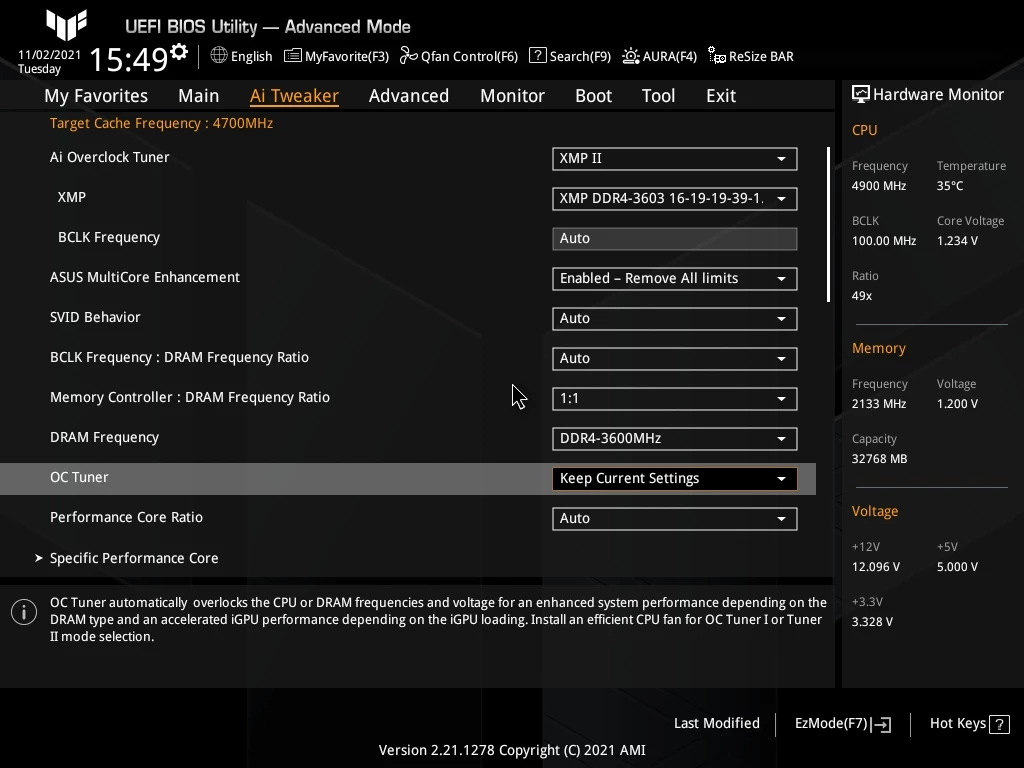Open ASUS MultiCore Enhancement dropdown
The height and width of the screenshot is (768, 1024).
(675, 279)
